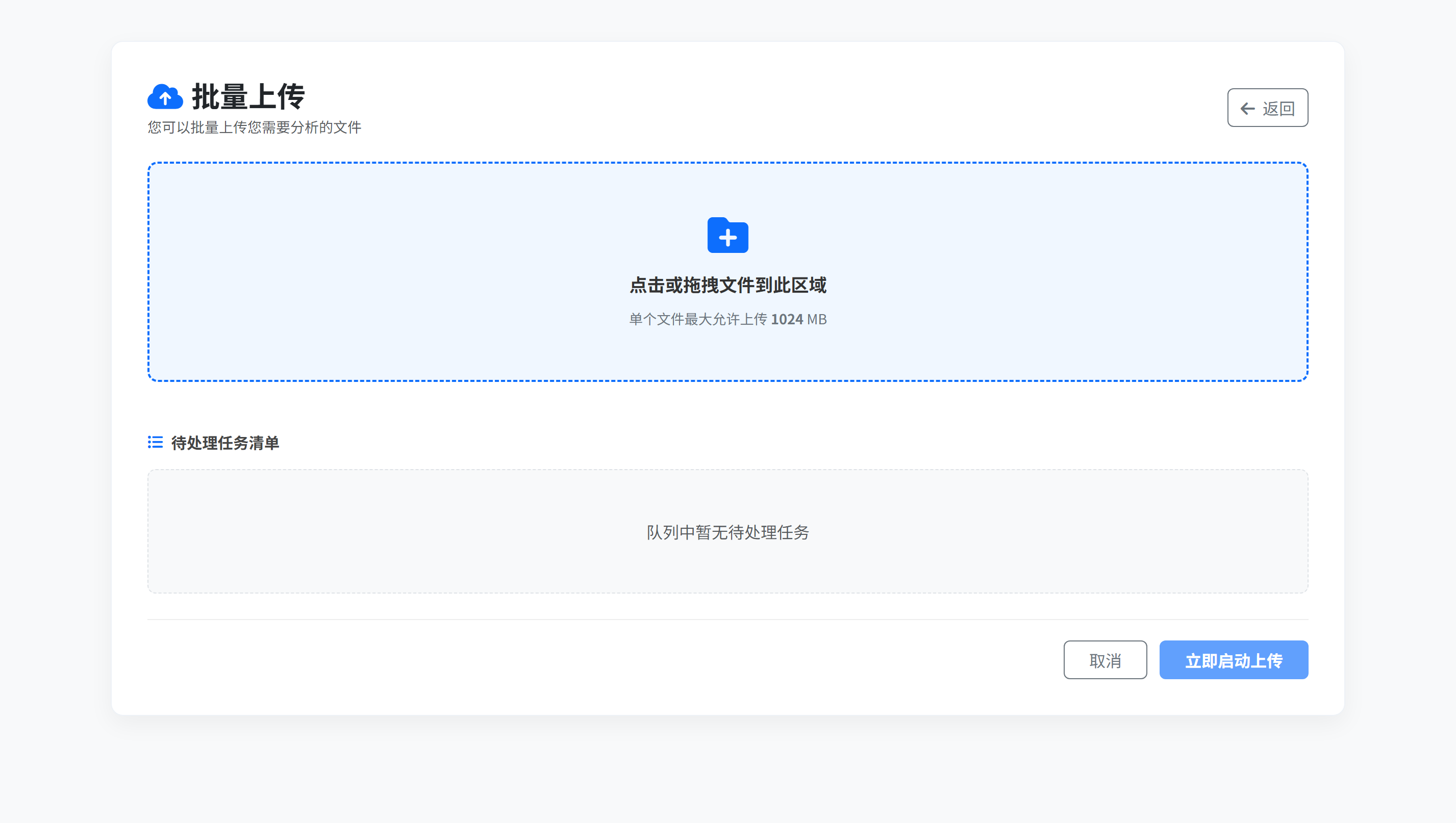This screenshot has width=1456, height=823.
Task: Select the folder-plus icon in the drop zone
Action: pyautogui.click(x=727, y=236)
